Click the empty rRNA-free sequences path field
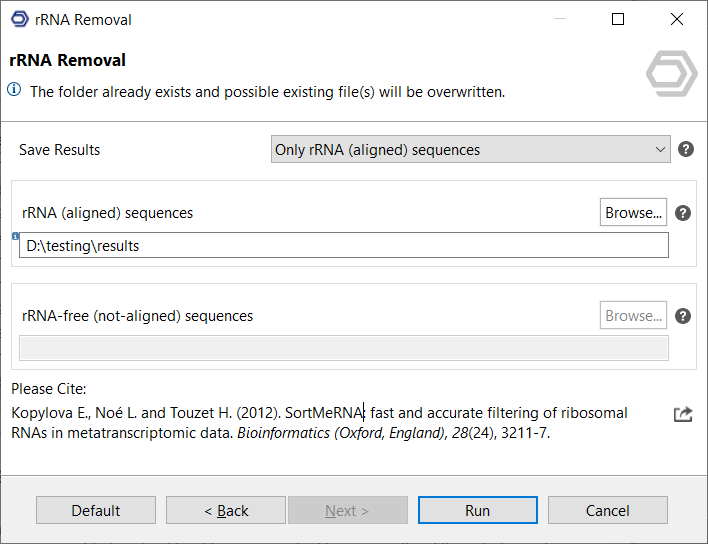Screen dimensions: 708x544 tap(343, 348)
